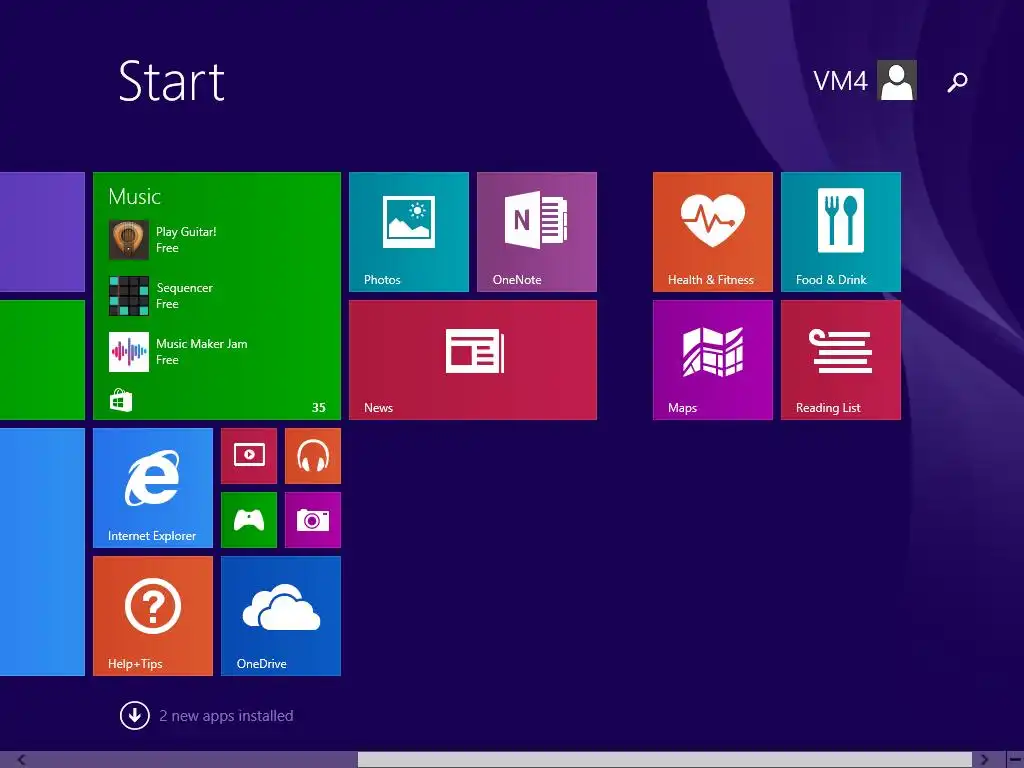Screen dimensions: 1024x768
Task: Open the Photos tile
Action: 409,232
